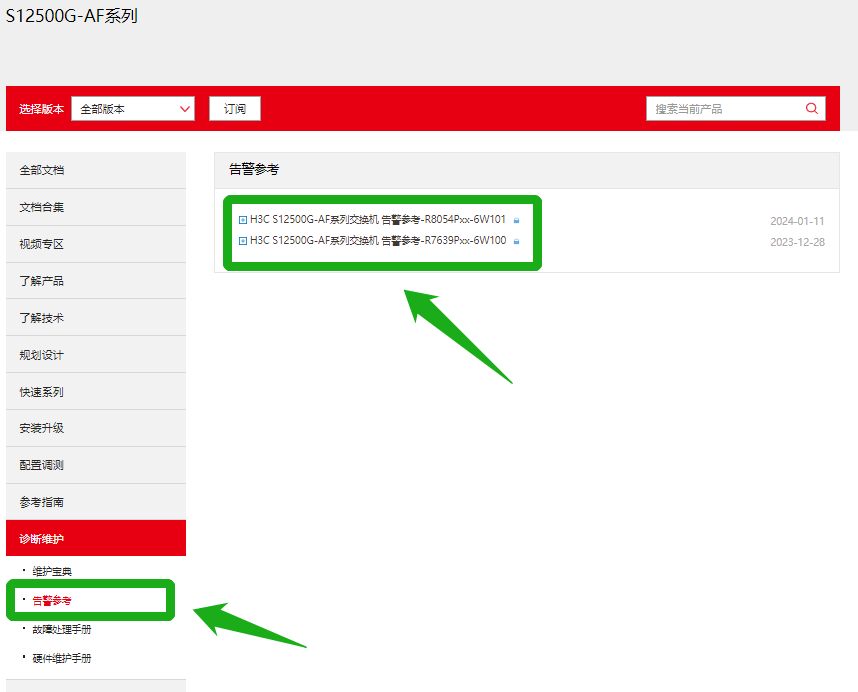Open the 视频专区 sidebar item

96,244
